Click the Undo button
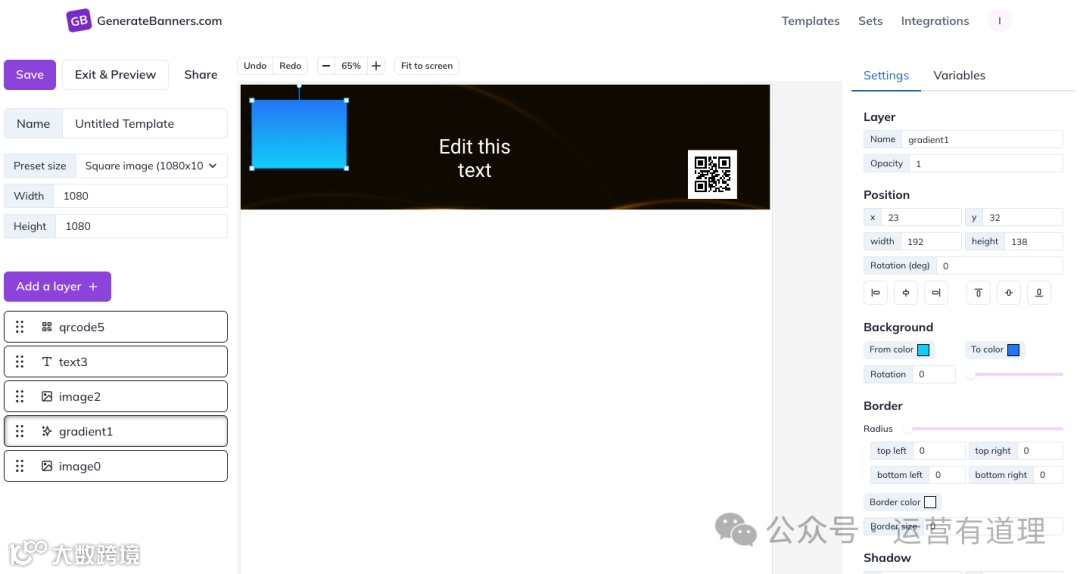Viewport: 1080px width, 574px height. (x=255, y=66)
